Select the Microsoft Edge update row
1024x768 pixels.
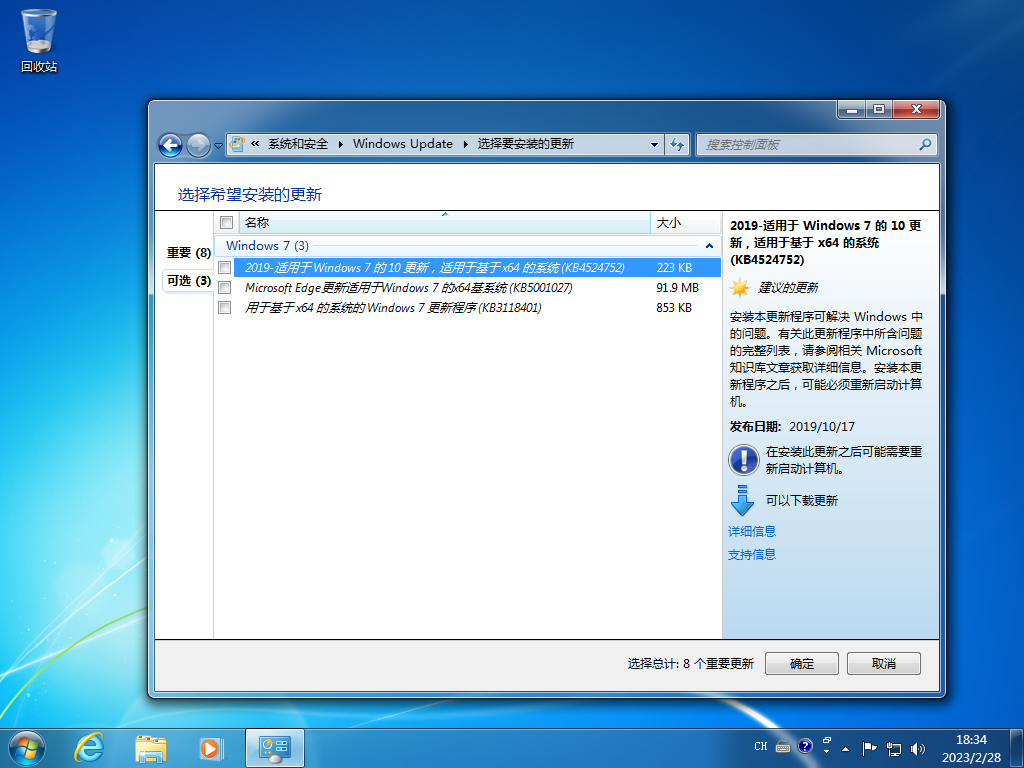tap(468, 287)
